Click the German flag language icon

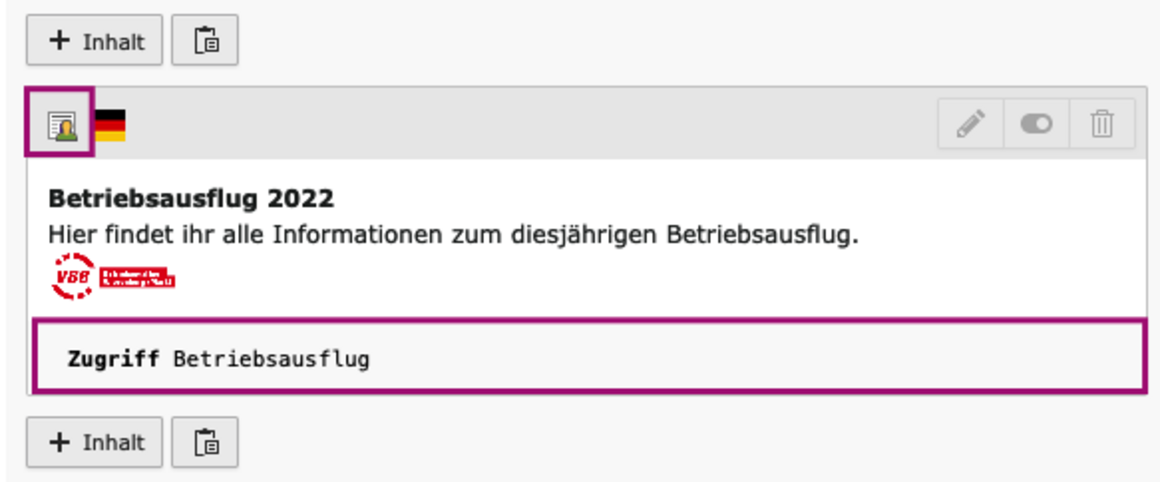[110, 126]
